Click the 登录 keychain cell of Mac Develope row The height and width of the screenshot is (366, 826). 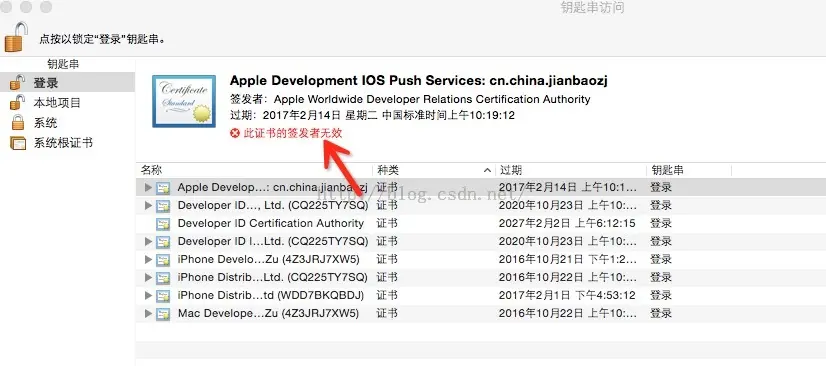click(661, 313)
